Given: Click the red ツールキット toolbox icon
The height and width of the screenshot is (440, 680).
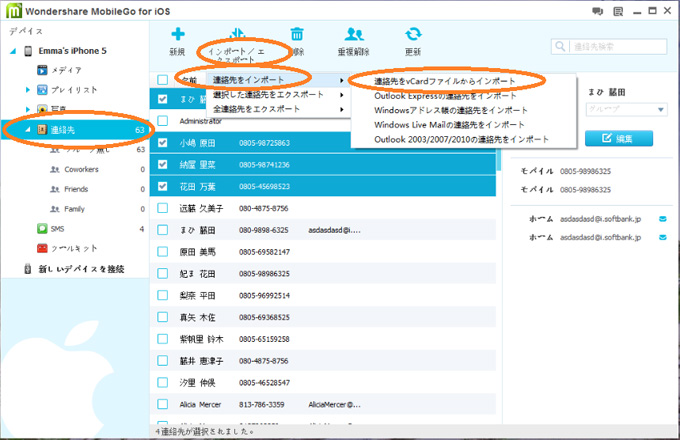Looking at the screenshot, I should coord(42,248).
